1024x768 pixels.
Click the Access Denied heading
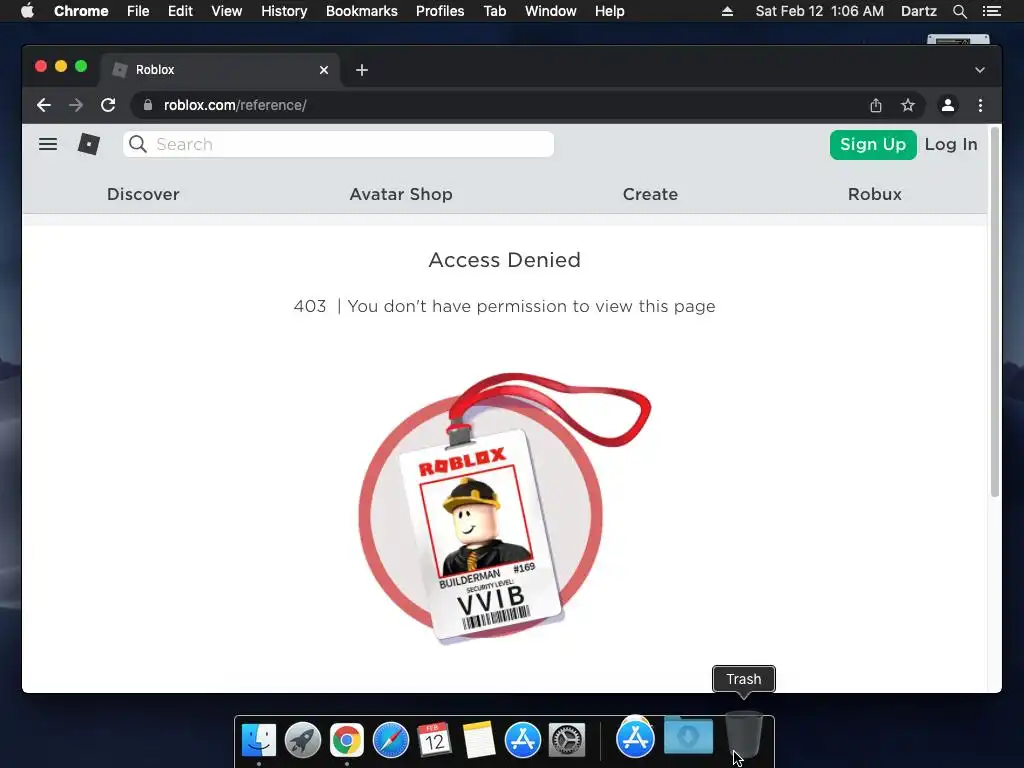(x=504, y=260)
